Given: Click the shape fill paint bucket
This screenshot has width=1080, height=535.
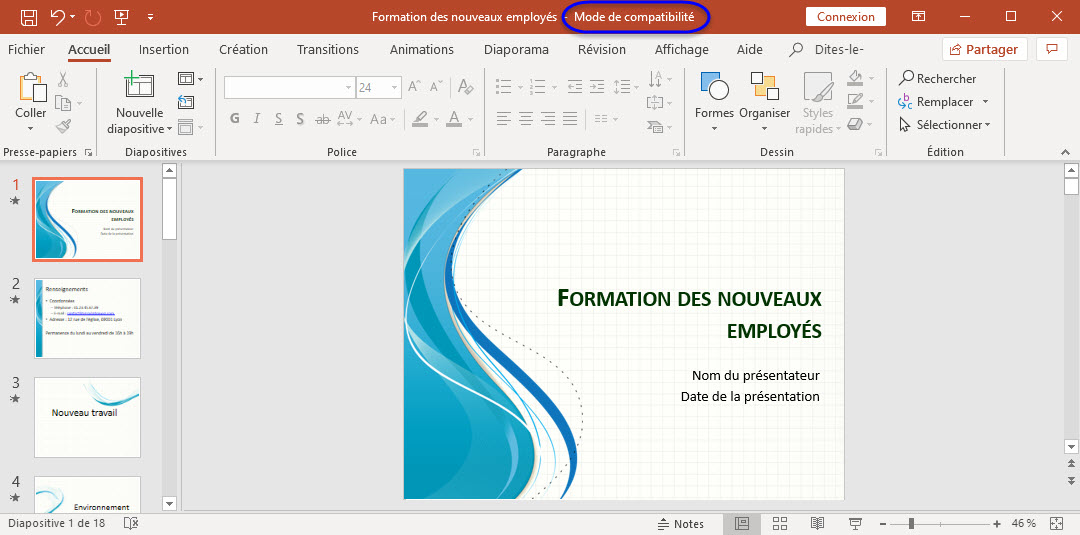Looking at the screenshot, I should coord(855,77).
